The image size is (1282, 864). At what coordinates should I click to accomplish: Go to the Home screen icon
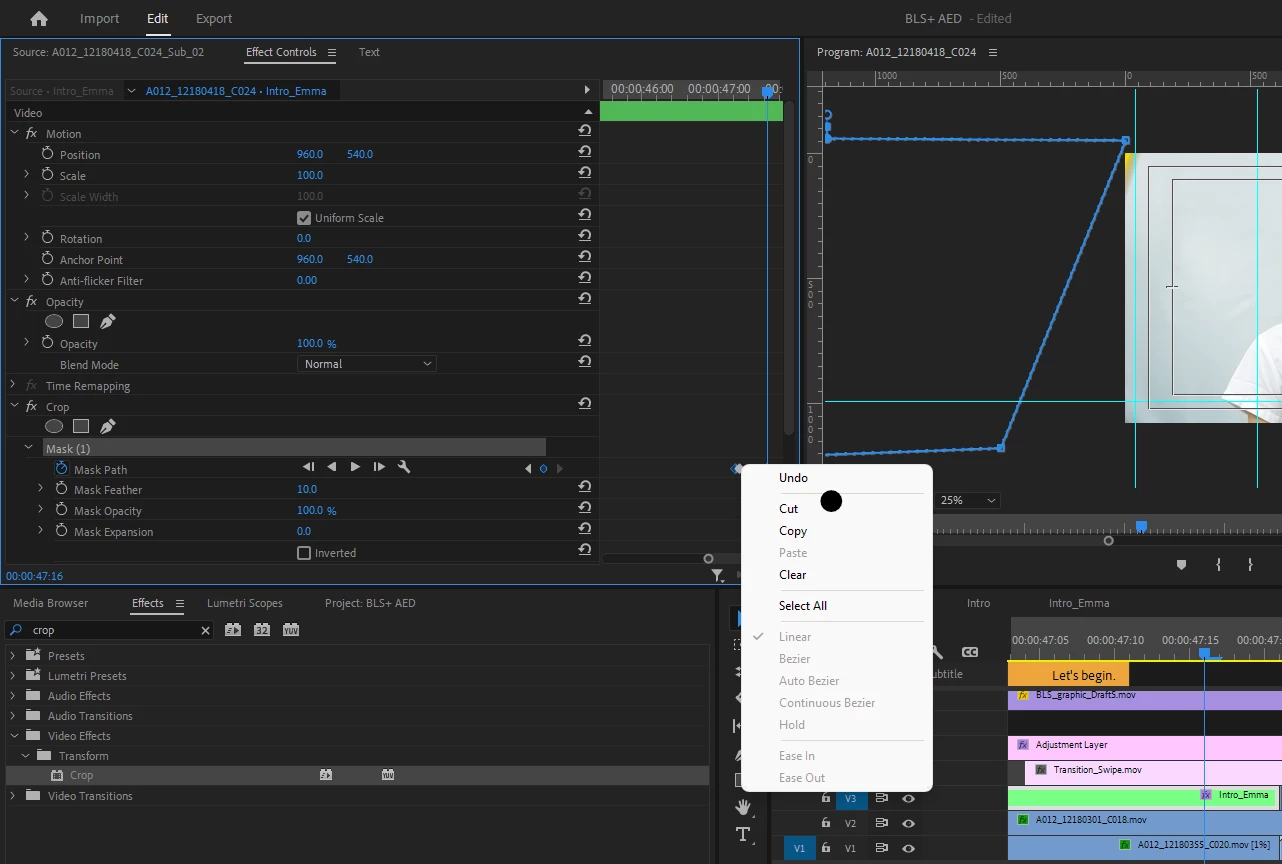39,18
